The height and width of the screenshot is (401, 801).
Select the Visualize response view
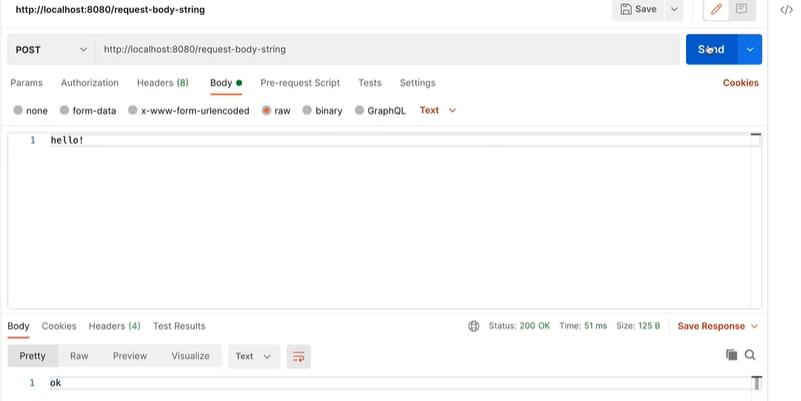pyautogui.click(x=191, y=356)
